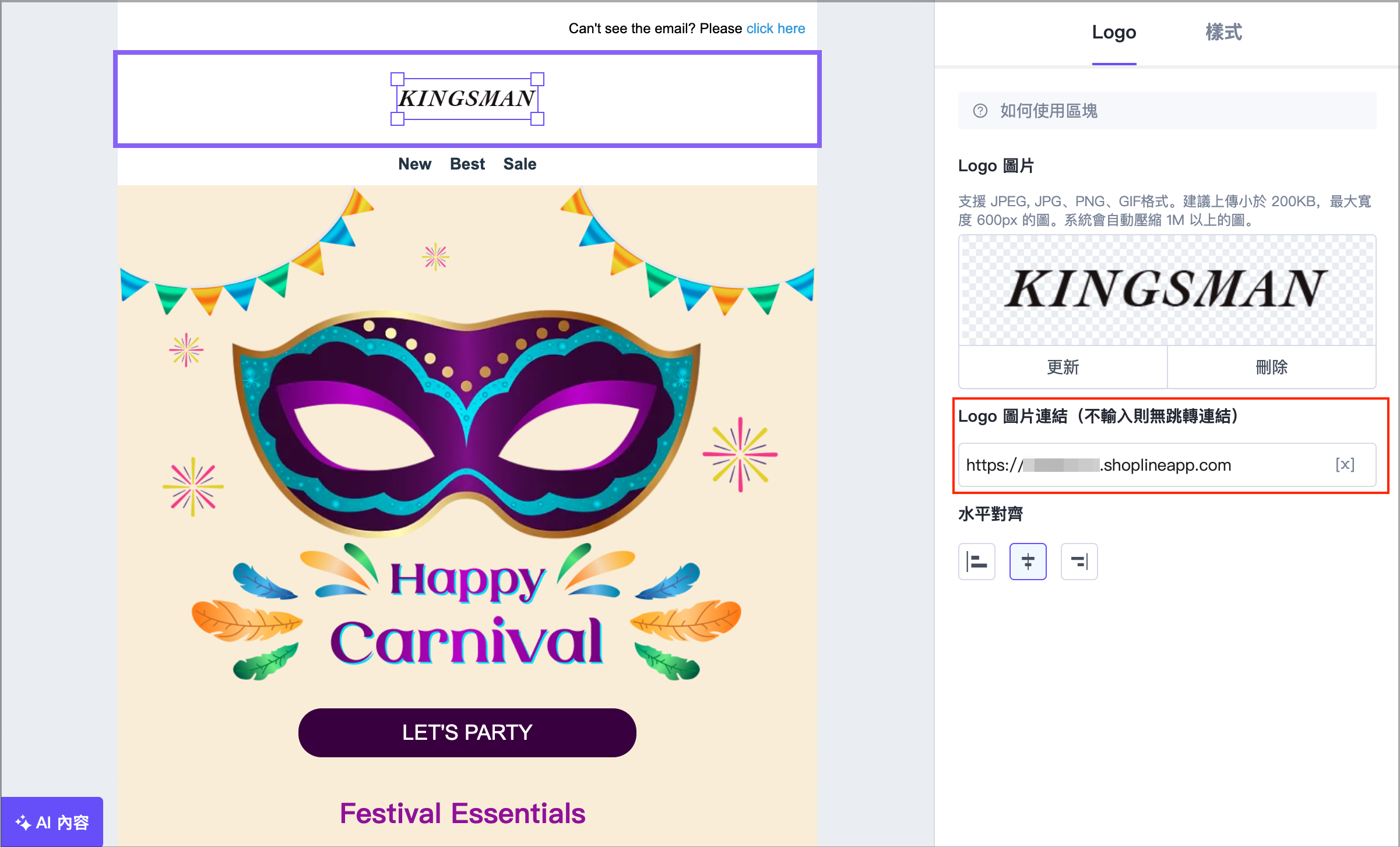Select the center horizontal alignment icon

[x=1028, y=562]
